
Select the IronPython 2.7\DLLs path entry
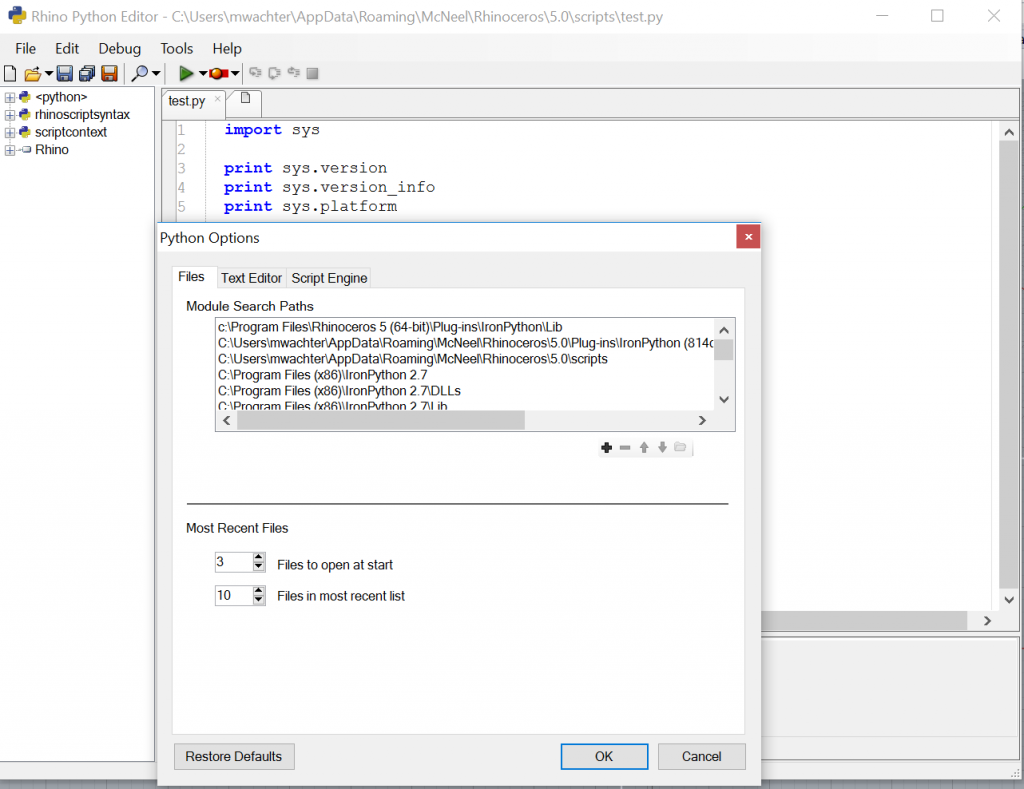coord(339,391)
